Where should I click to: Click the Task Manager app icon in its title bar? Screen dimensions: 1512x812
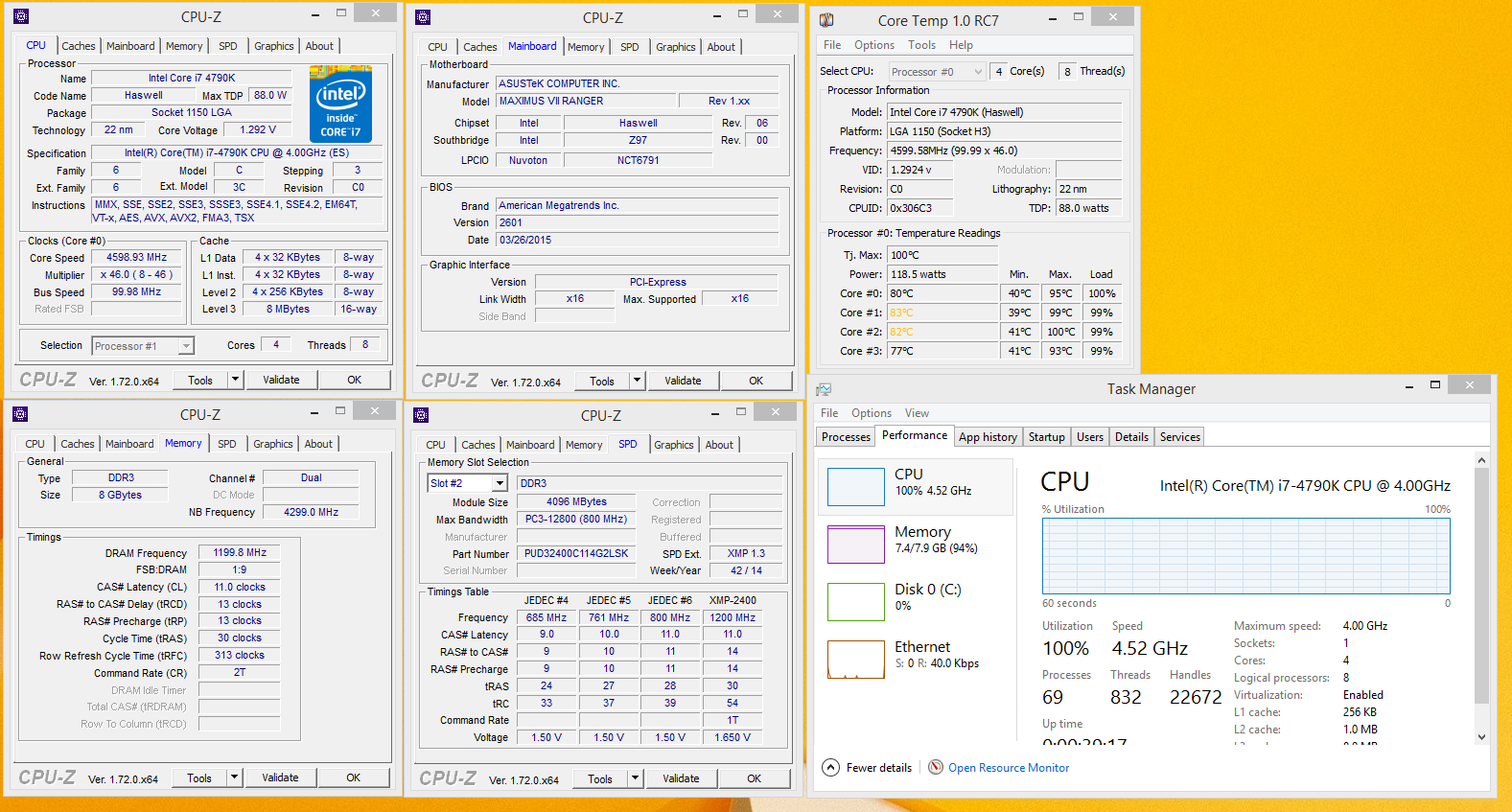[x=824, y=389]
